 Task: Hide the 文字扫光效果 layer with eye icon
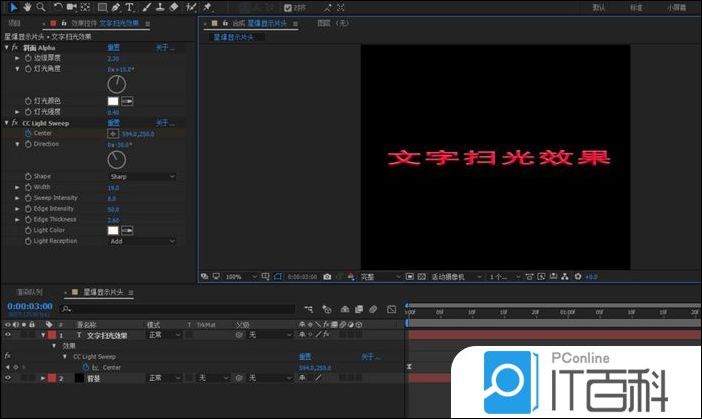[x=8, y=335]
